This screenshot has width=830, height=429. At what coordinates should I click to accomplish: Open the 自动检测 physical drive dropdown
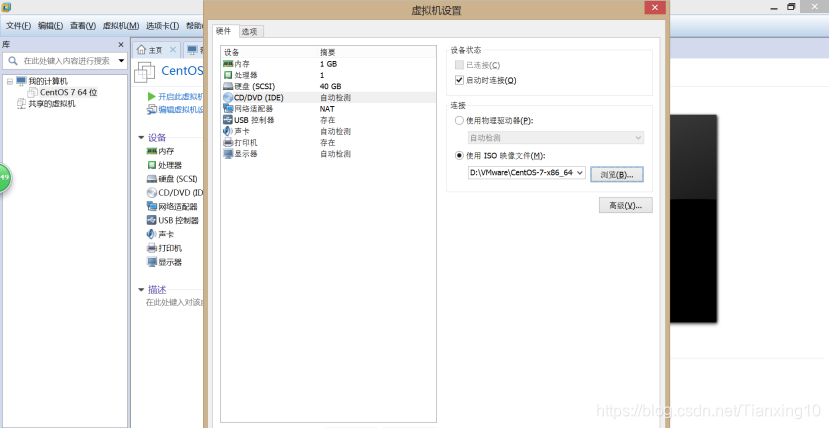pyautogui.click(x=556, y=138)
